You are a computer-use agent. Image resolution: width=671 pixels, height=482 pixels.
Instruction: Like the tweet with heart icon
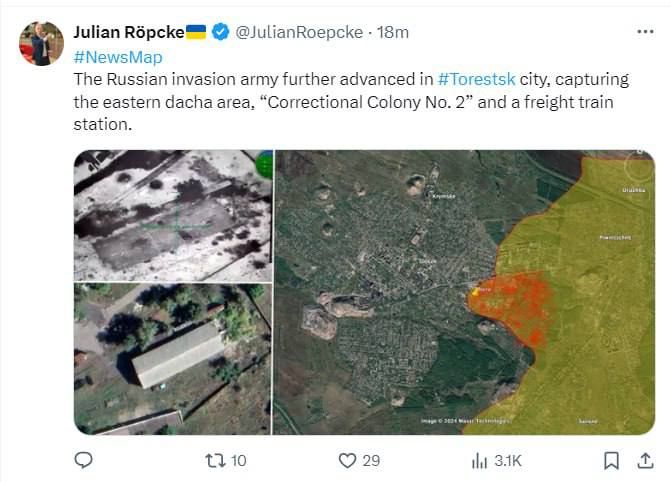click(347, 460)
